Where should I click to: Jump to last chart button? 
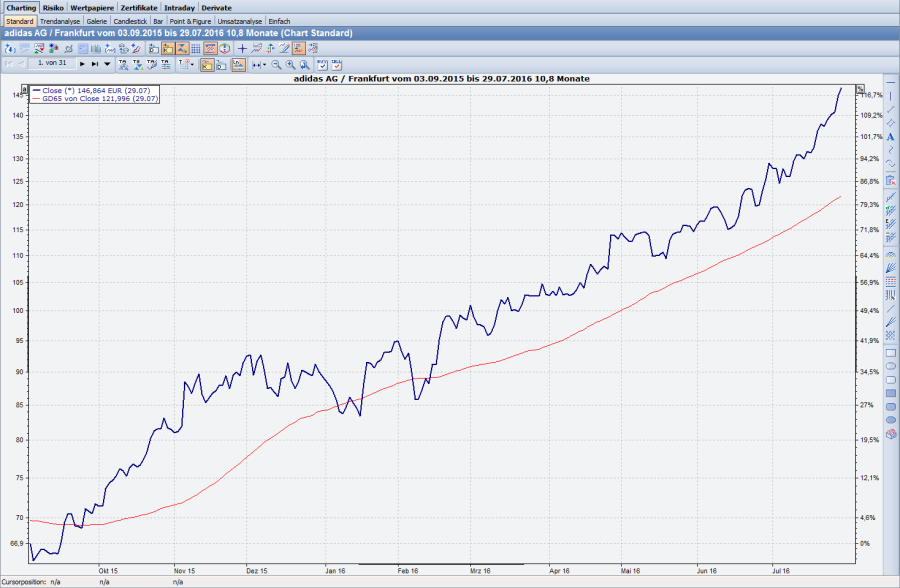pyautogui.click(x=94, y=64)
